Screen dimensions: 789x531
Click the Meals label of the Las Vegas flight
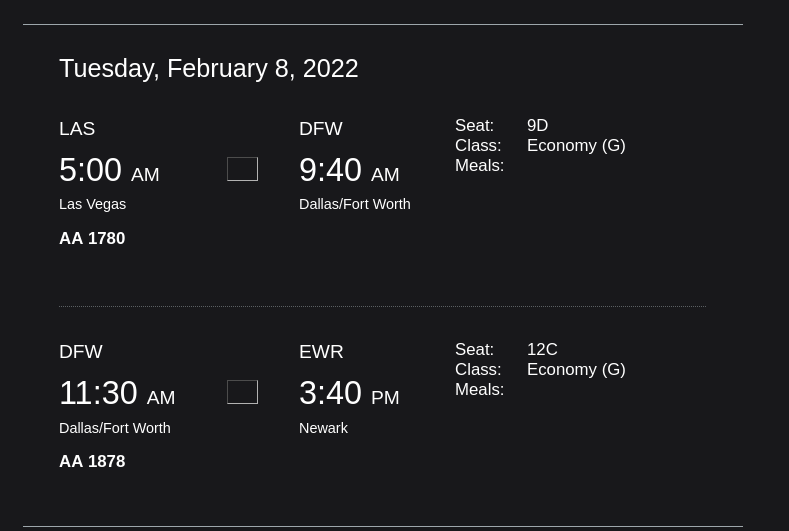(479, 166)
